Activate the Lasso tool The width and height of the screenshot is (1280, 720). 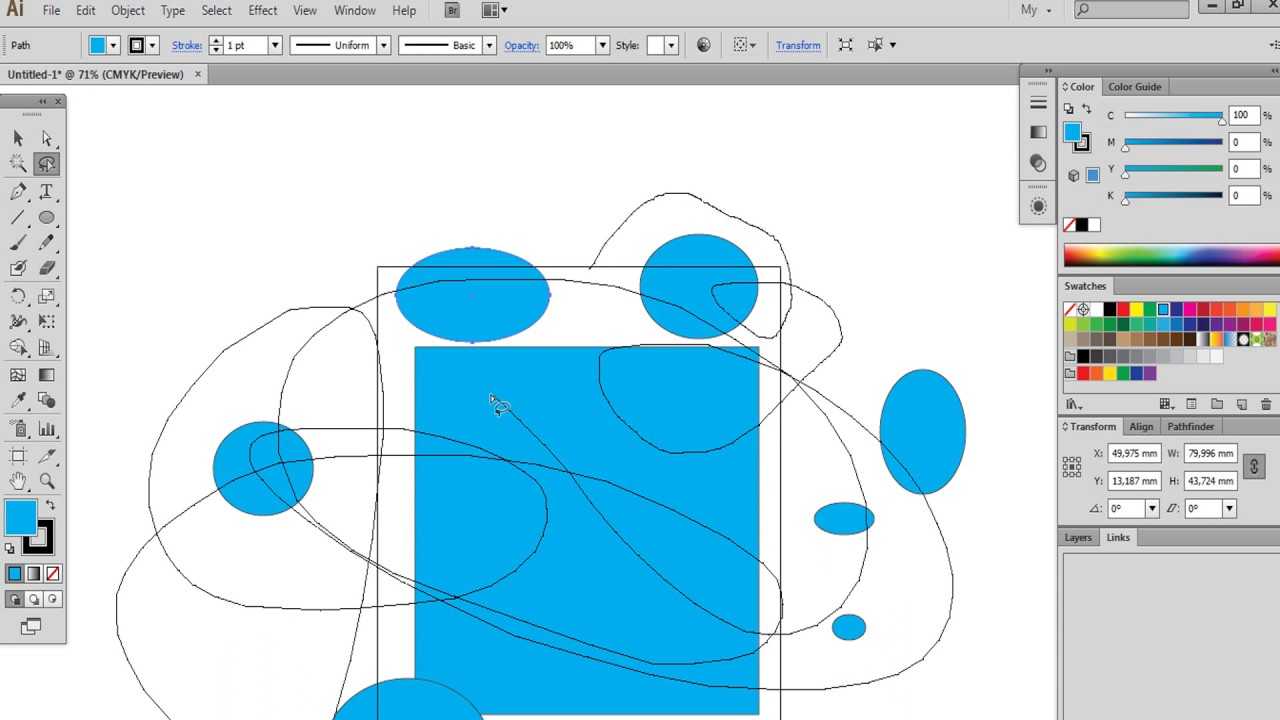47,164
